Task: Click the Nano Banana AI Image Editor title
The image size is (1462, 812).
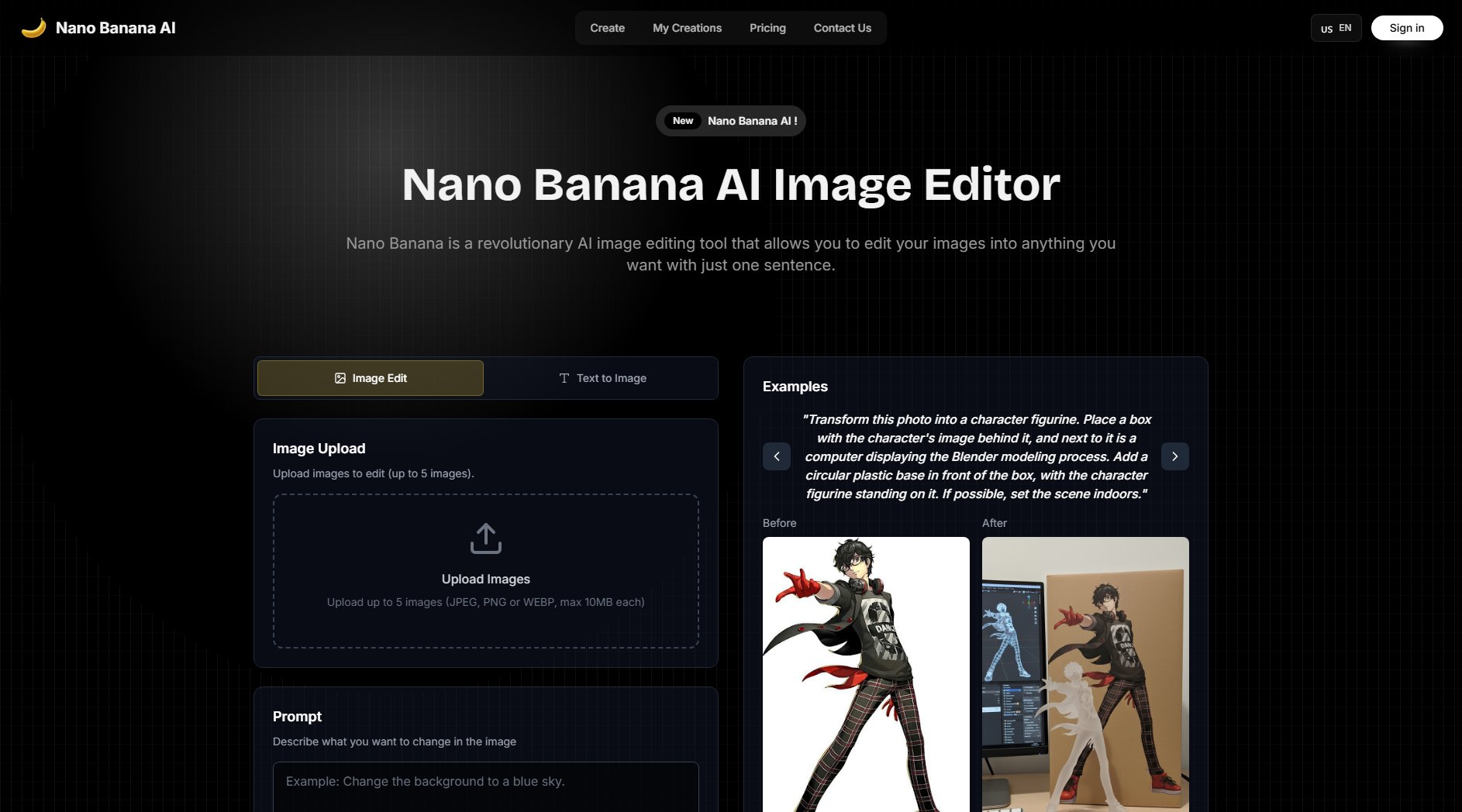Action: (731, 185)
